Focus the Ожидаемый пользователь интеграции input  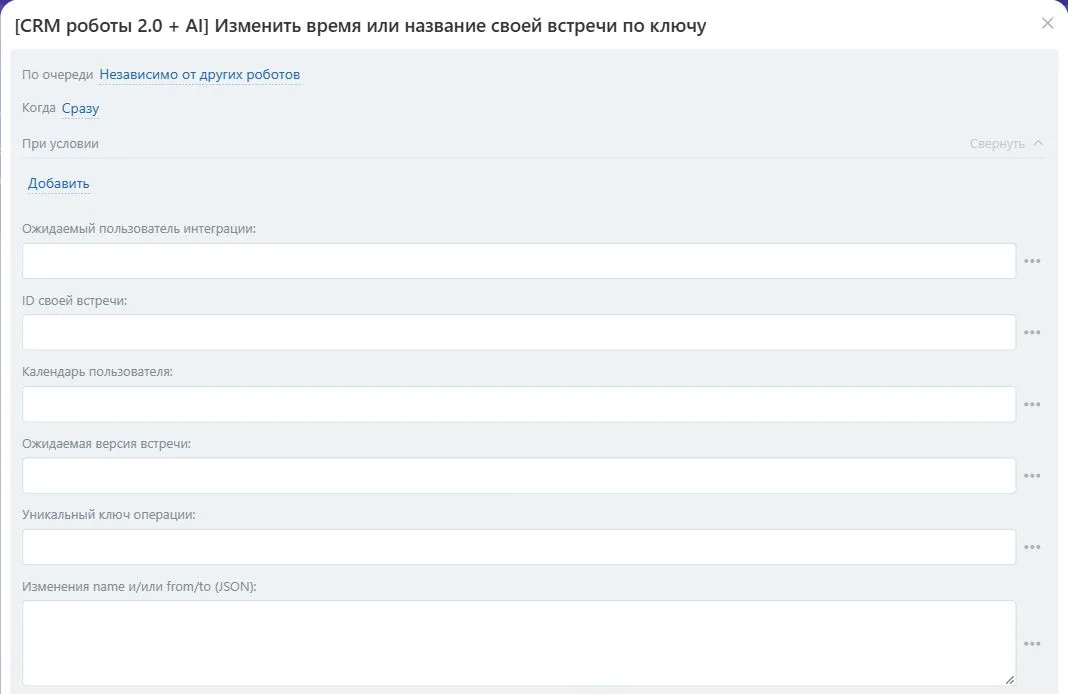click(x=519, y=261)
